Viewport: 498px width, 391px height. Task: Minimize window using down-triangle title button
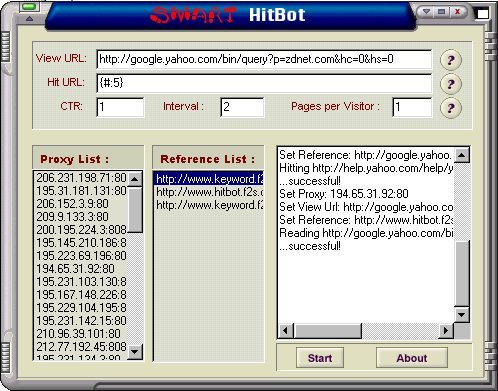coord(426,12)
